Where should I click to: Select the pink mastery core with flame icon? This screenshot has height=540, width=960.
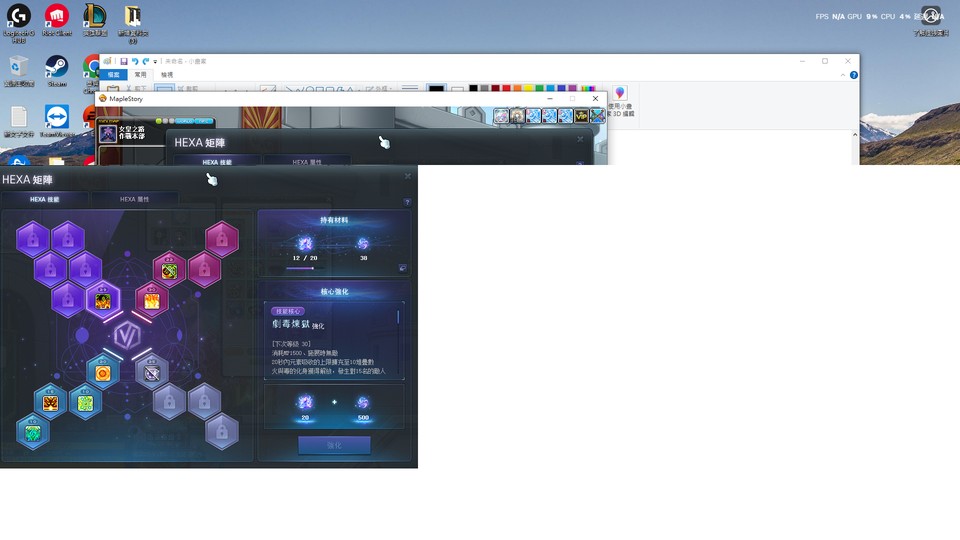[x=152, y=300]
